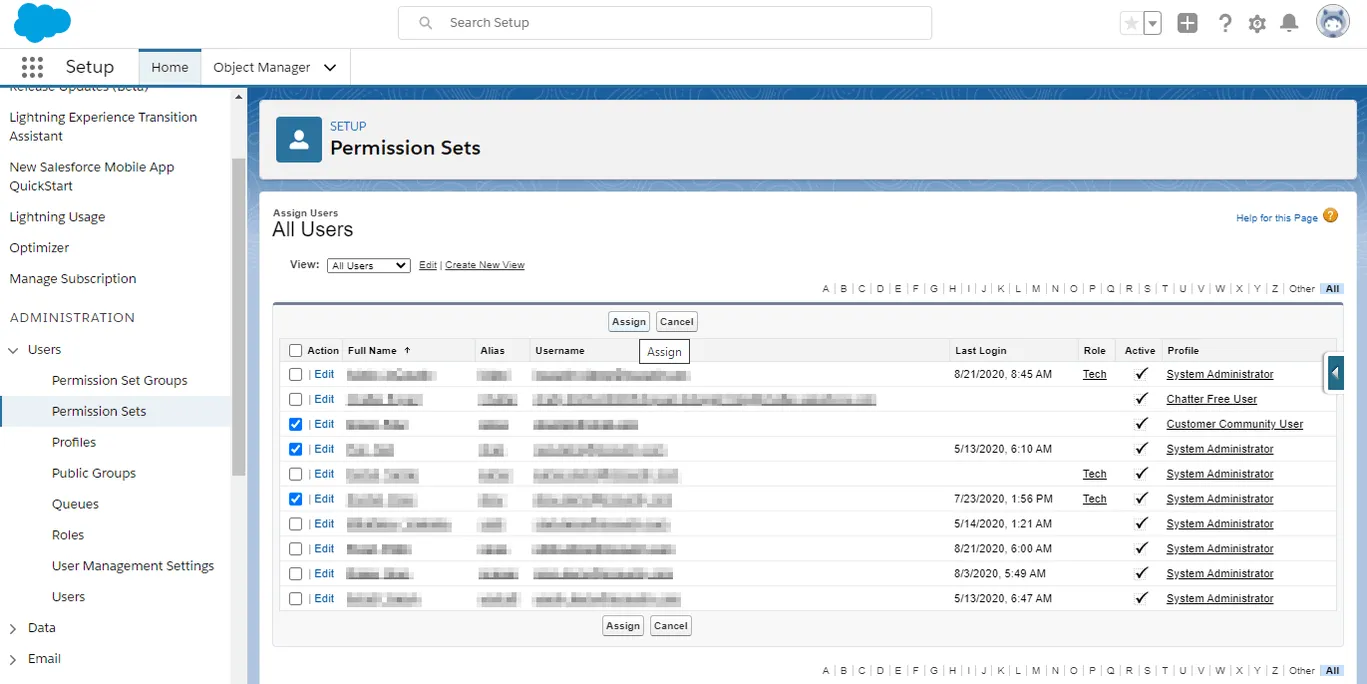This screenshot has width=1367, height=684.
Task: Collapse the Users section in sidebar
Action: [13, 350]
